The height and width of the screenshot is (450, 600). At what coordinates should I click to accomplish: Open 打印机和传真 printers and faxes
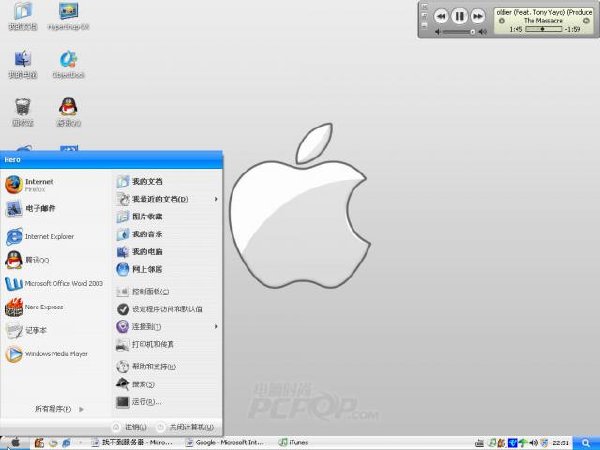tap(145, 344)
